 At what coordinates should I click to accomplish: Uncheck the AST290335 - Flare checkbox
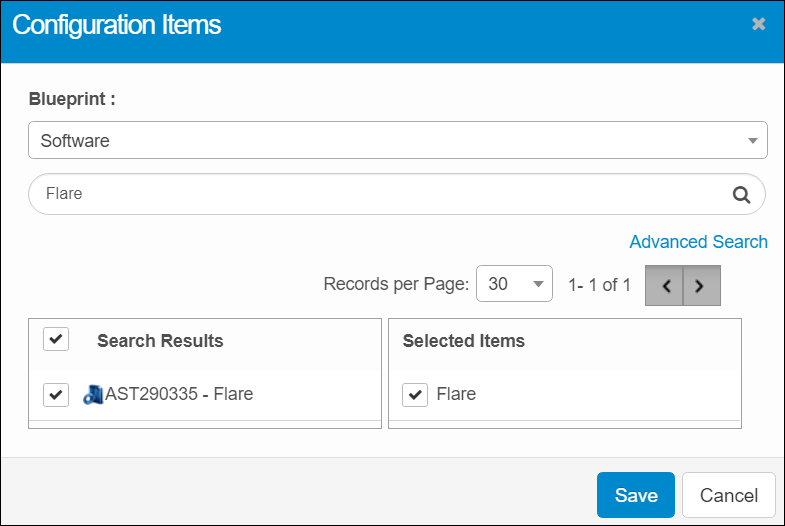(x=56, y=394)
